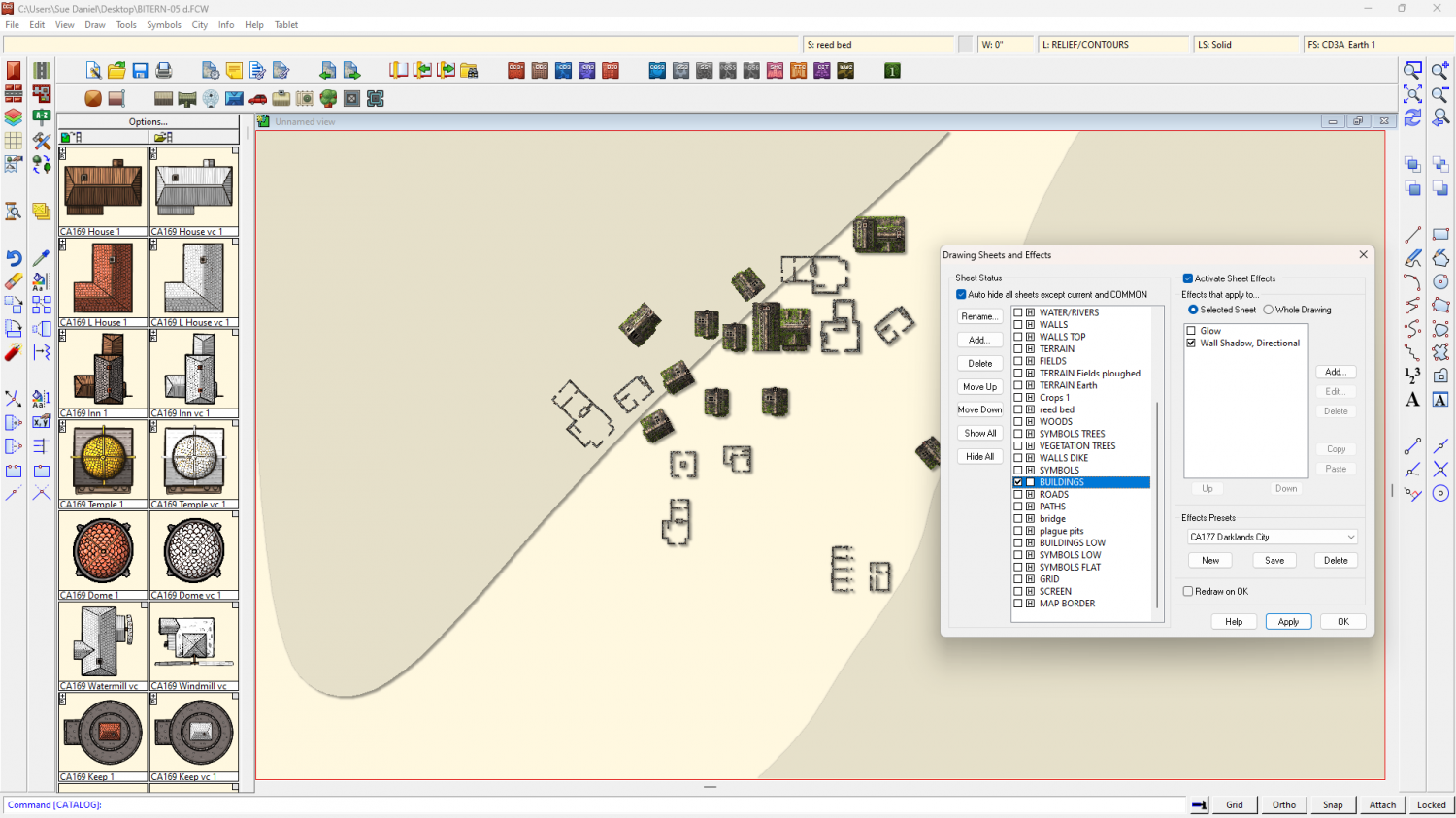Disable Wall Shadow, Directional effect checkbox
This screenshot has width=1456, height=818.
(x=1191, y=343)
